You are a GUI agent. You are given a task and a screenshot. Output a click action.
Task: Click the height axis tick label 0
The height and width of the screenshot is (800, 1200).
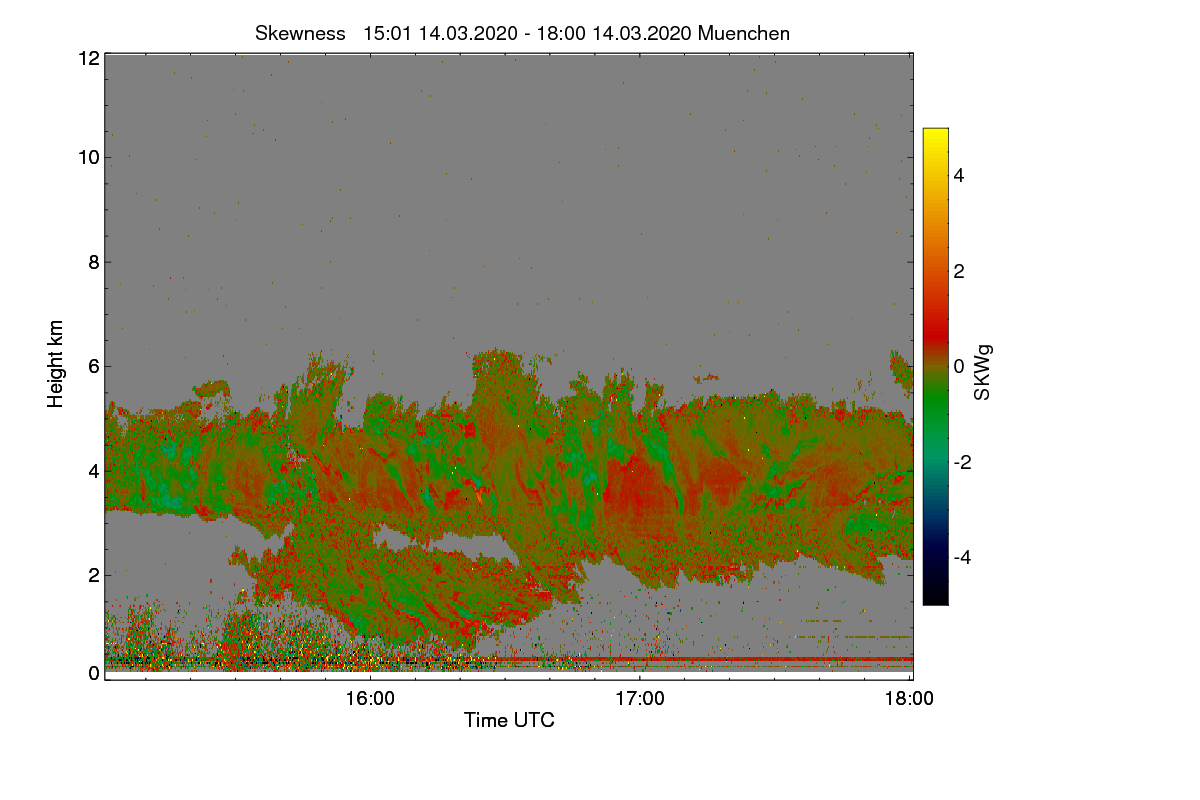click(92, 673)
